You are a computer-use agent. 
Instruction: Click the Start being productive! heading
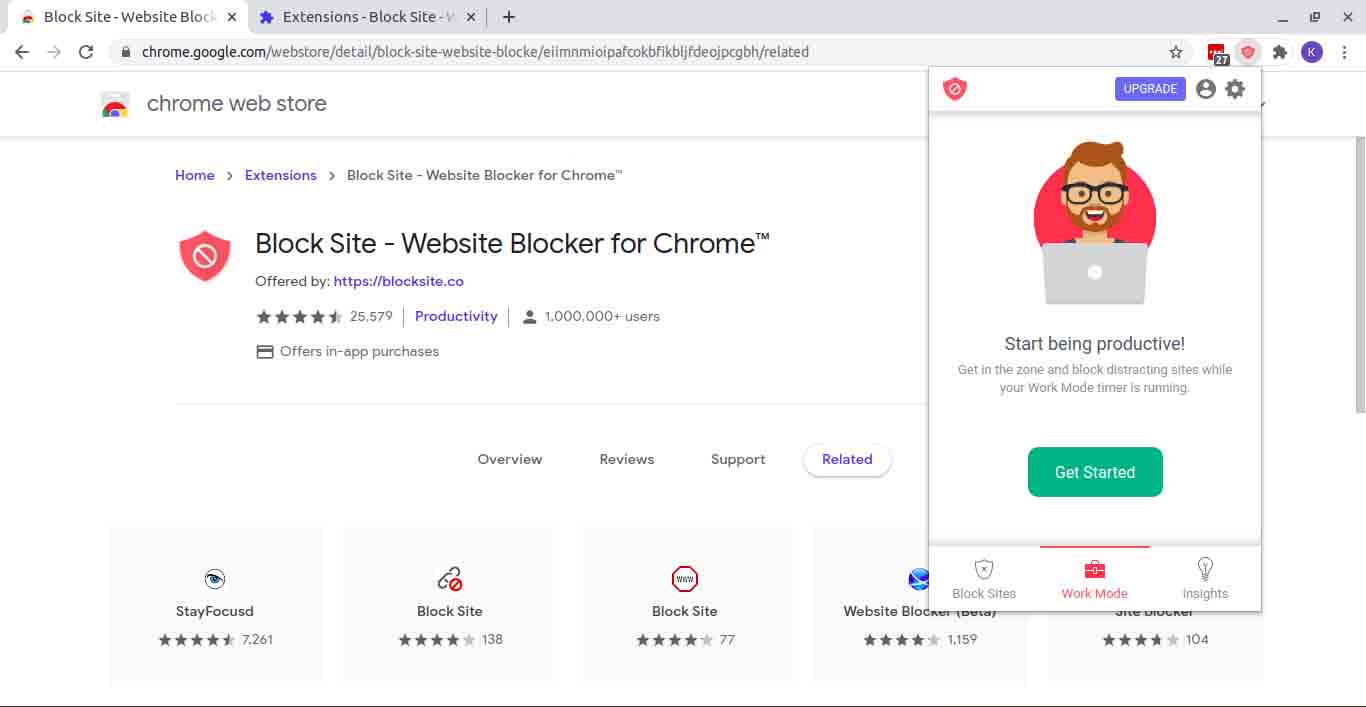(x=1095, y=344)
